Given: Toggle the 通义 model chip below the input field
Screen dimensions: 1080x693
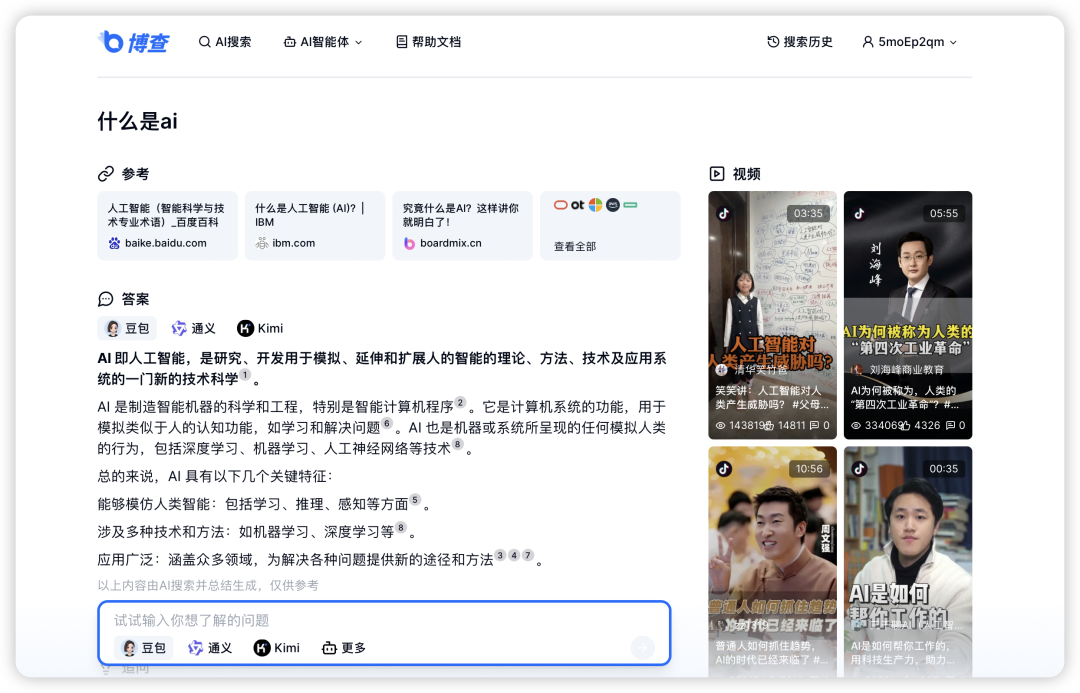Looking at the screenshot, I should tap(210, 647).
